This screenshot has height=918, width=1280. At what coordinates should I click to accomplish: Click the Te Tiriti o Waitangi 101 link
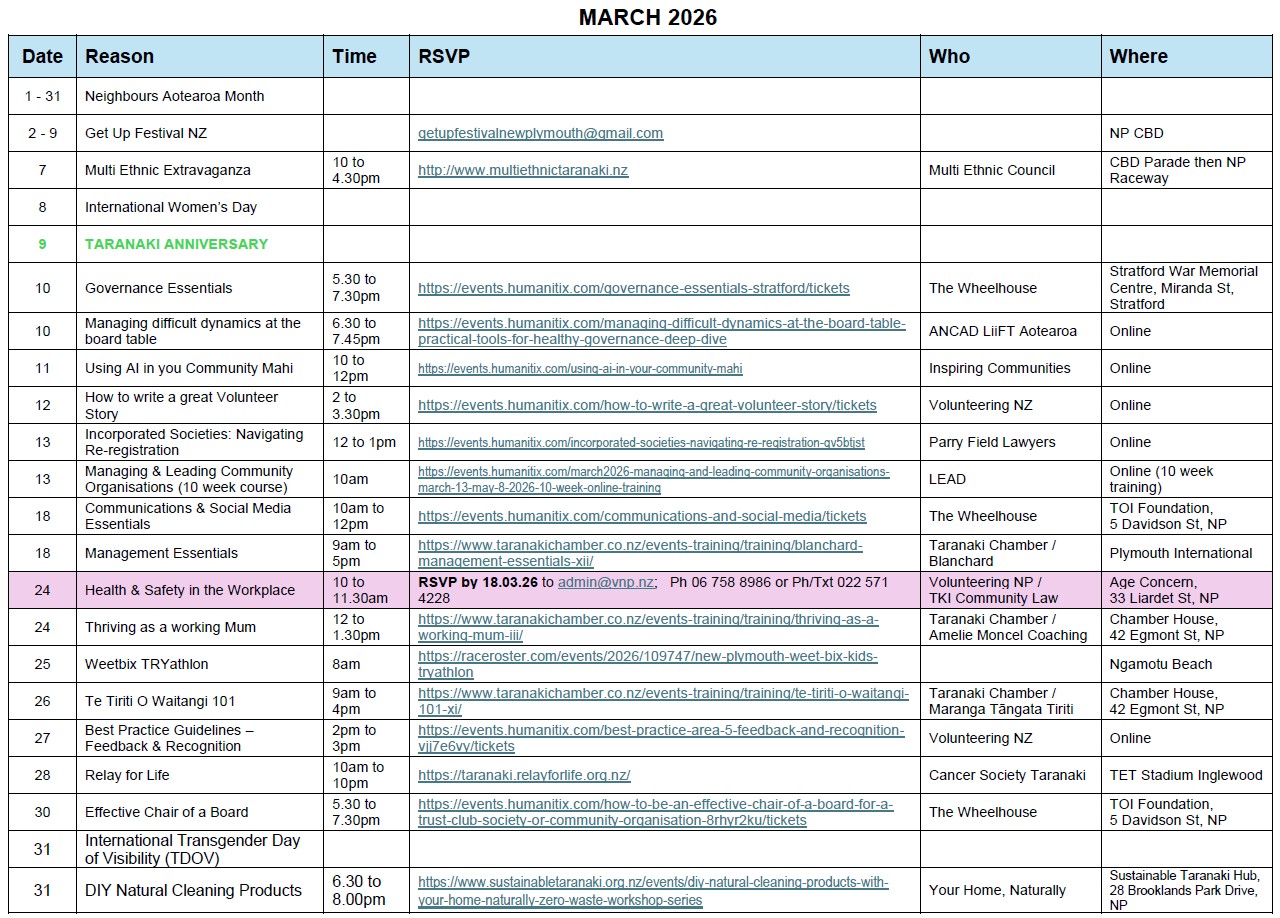coord(663,701)
